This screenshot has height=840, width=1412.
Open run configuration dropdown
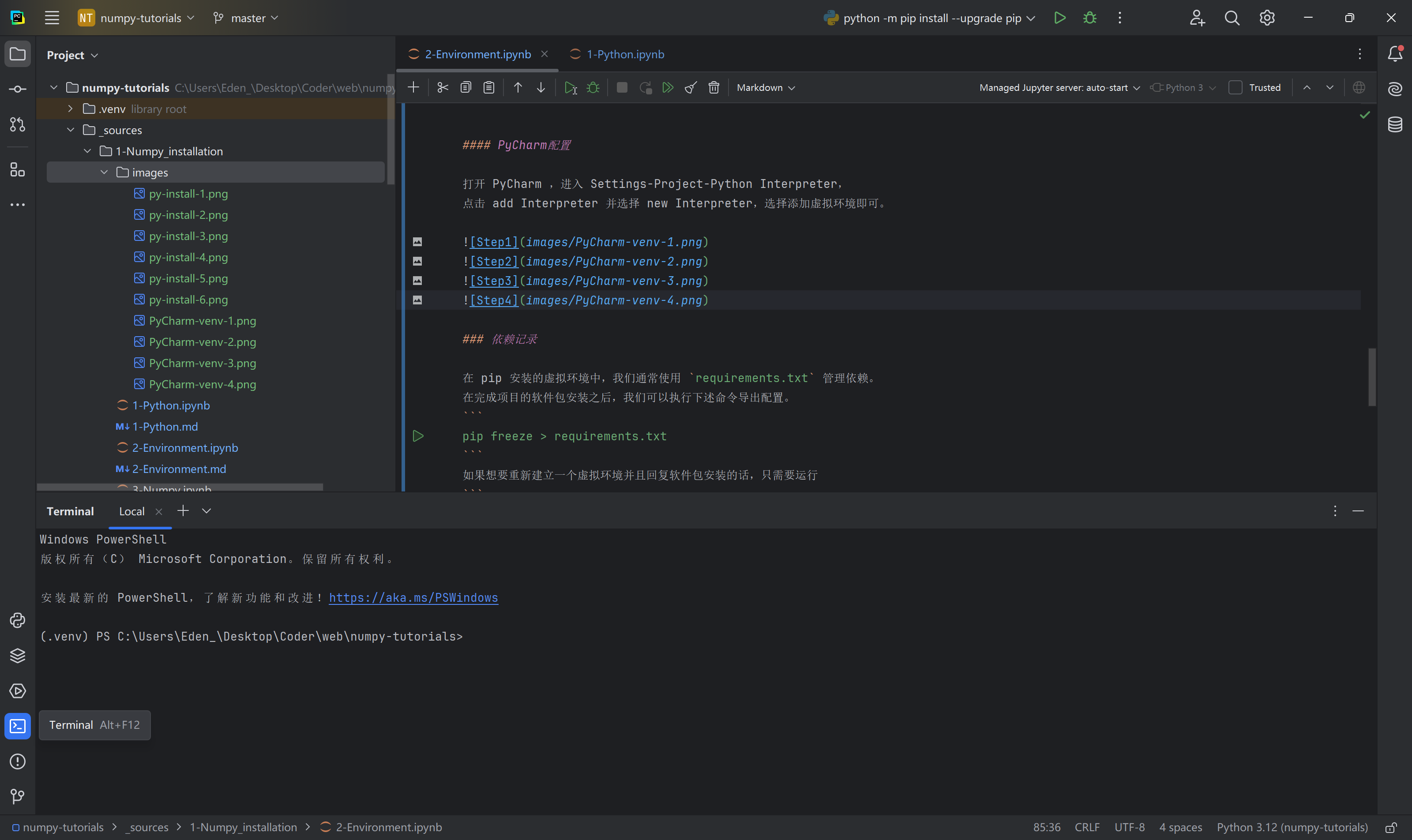pyautogui.click(x=929, y=18)
